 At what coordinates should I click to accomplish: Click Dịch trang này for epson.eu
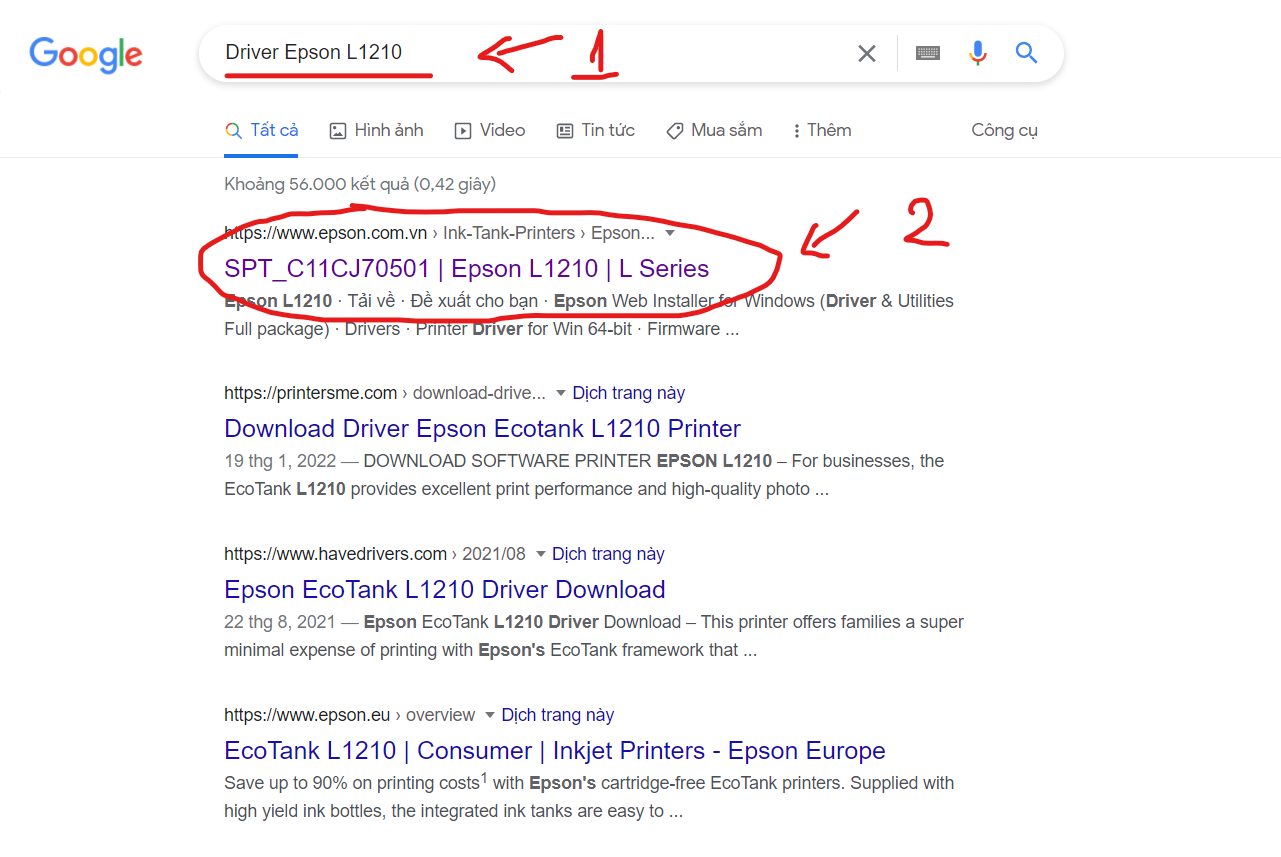tap(557, 714)
